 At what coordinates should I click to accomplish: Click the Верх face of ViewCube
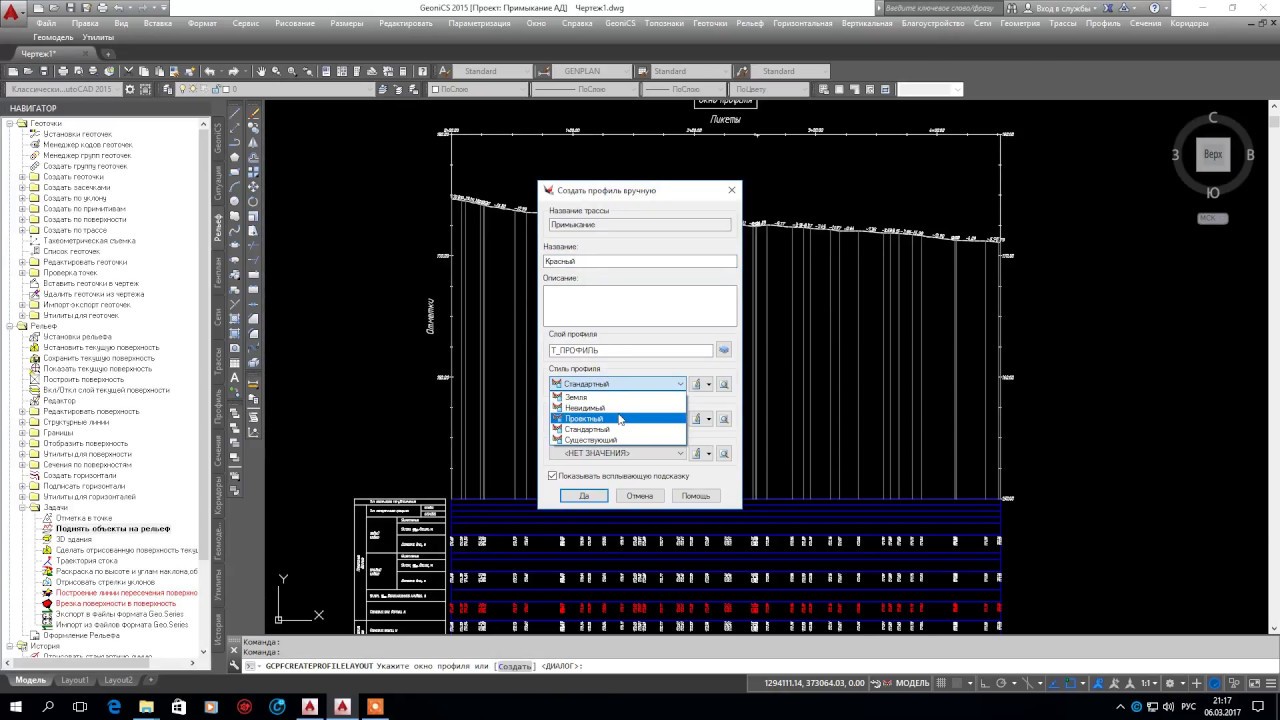coord(1213,155)
